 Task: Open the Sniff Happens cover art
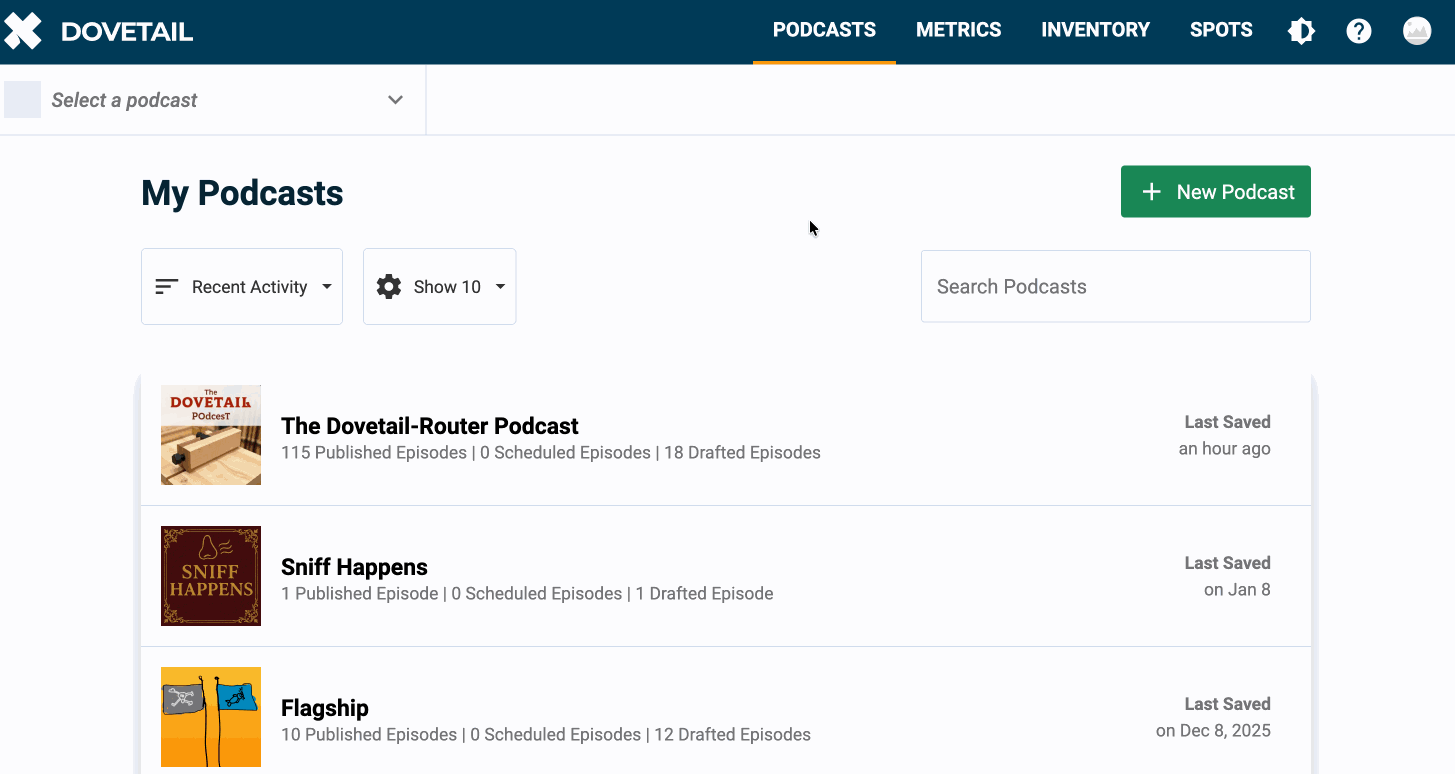pyautogui.click(x=211, y=576)
